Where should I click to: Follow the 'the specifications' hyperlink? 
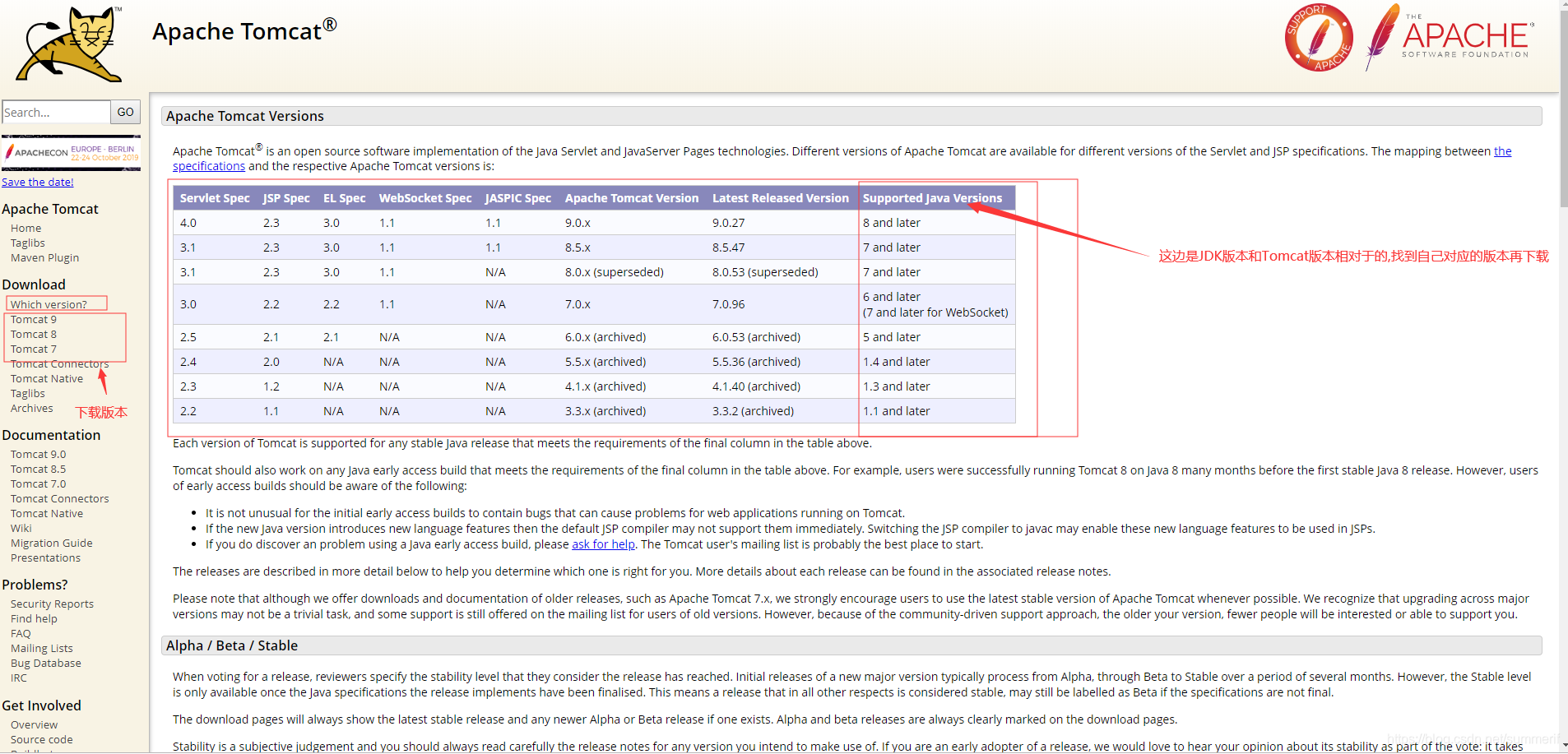(209, 166)
